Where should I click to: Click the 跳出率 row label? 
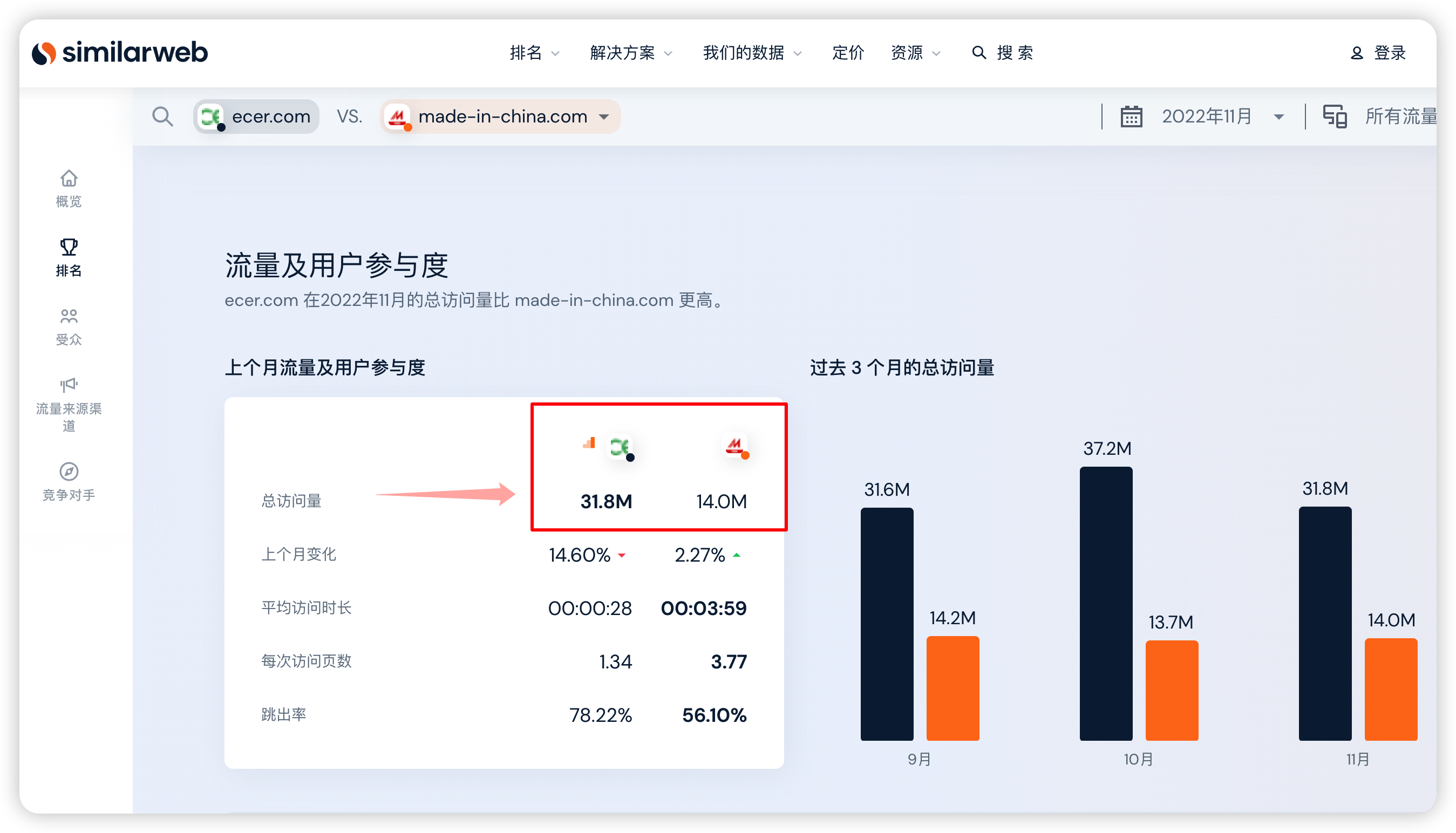pyautogui.click(x=284, y=714)
